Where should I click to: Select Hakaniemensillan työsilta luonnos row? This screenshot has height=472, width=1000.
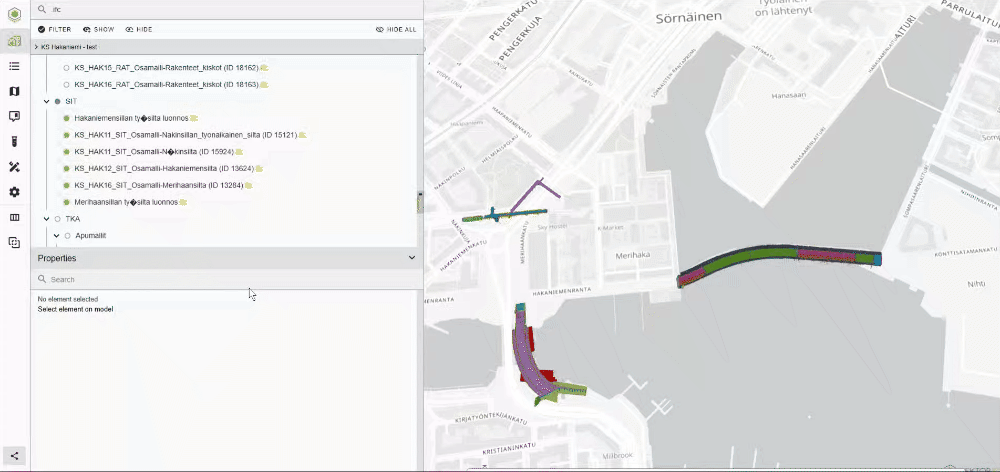pyautogui.click(x=131, y=118)
